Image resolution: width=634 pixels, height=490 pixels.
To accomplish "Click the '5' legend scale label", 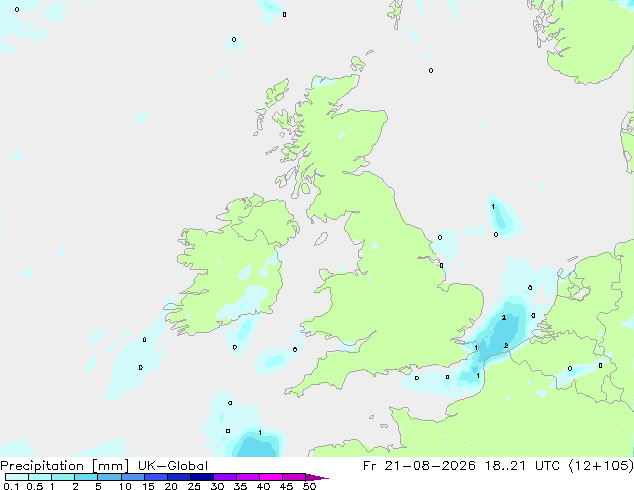I will coord(98,486).
